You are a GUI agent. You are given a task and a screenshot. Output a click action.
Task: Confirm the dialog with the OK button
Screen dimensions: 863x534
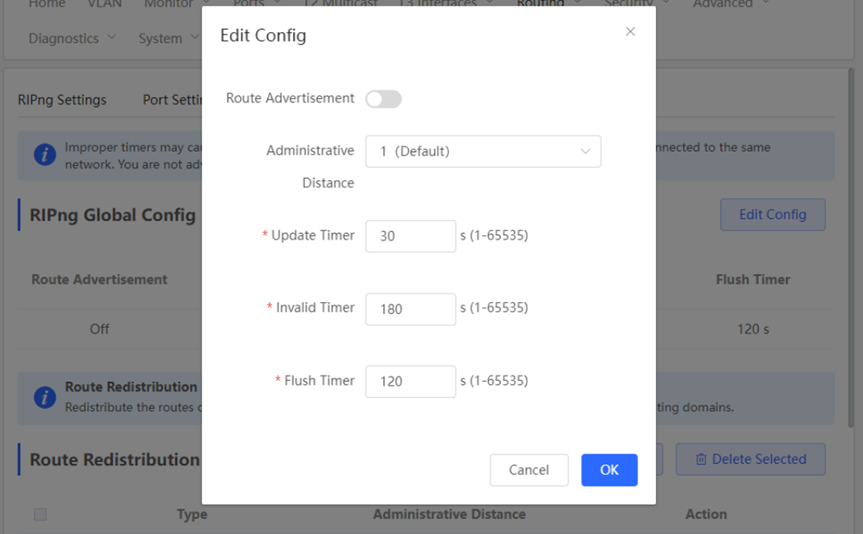coord(609,470)
